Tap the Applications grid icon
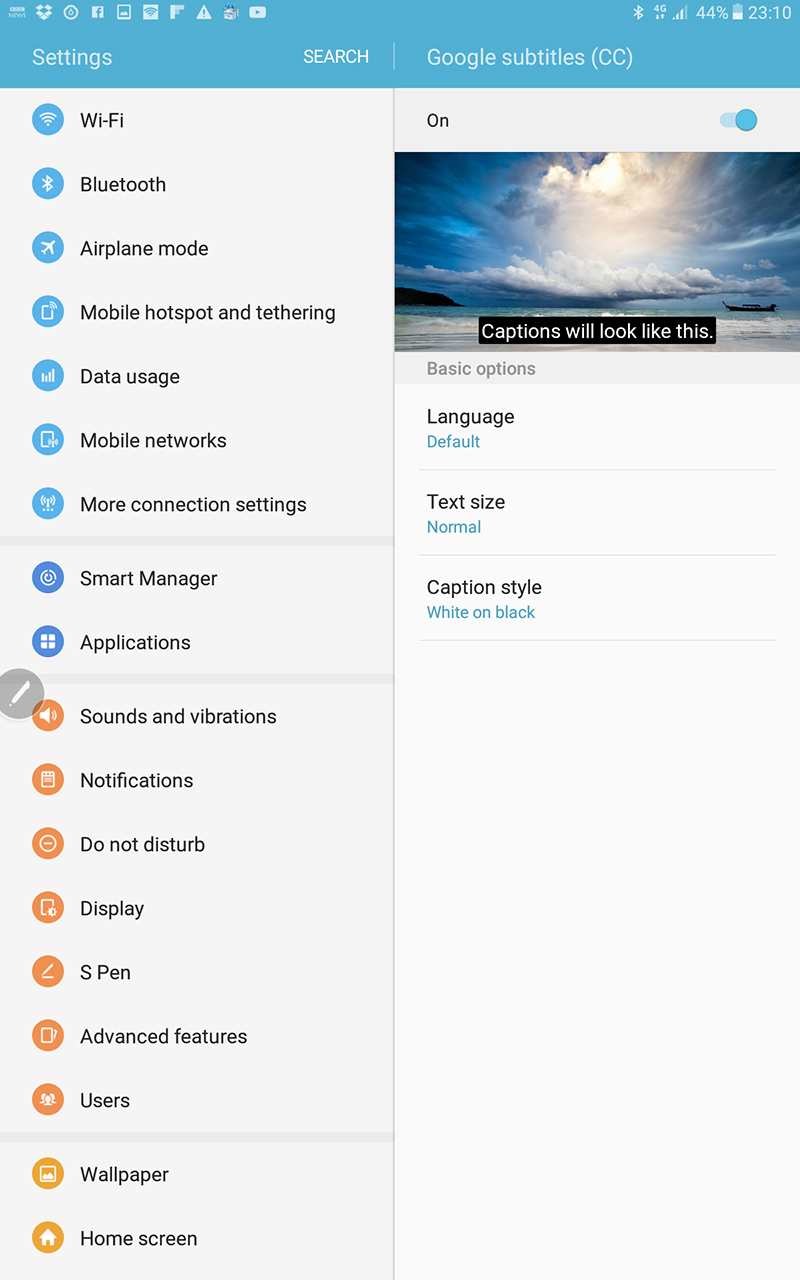This screenshot has height=1280, width=800. [x=48, y=642]
